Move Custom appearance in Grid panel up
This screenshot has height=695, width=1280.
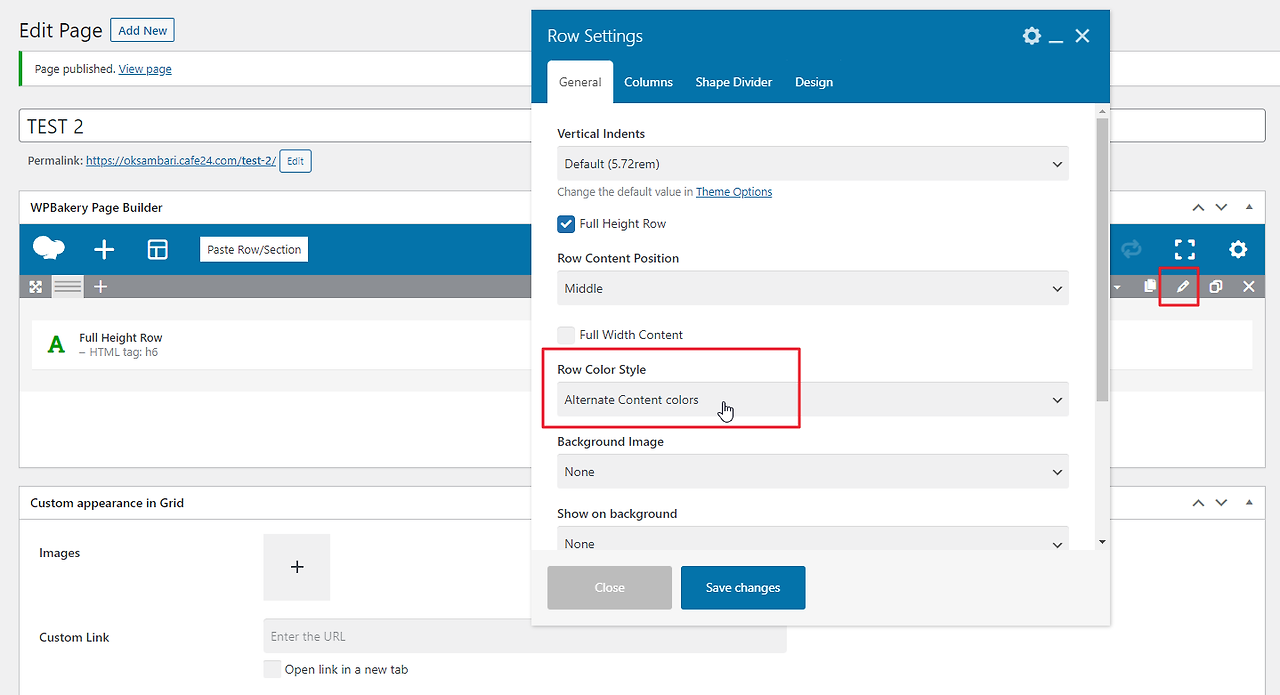point(1198,503)
